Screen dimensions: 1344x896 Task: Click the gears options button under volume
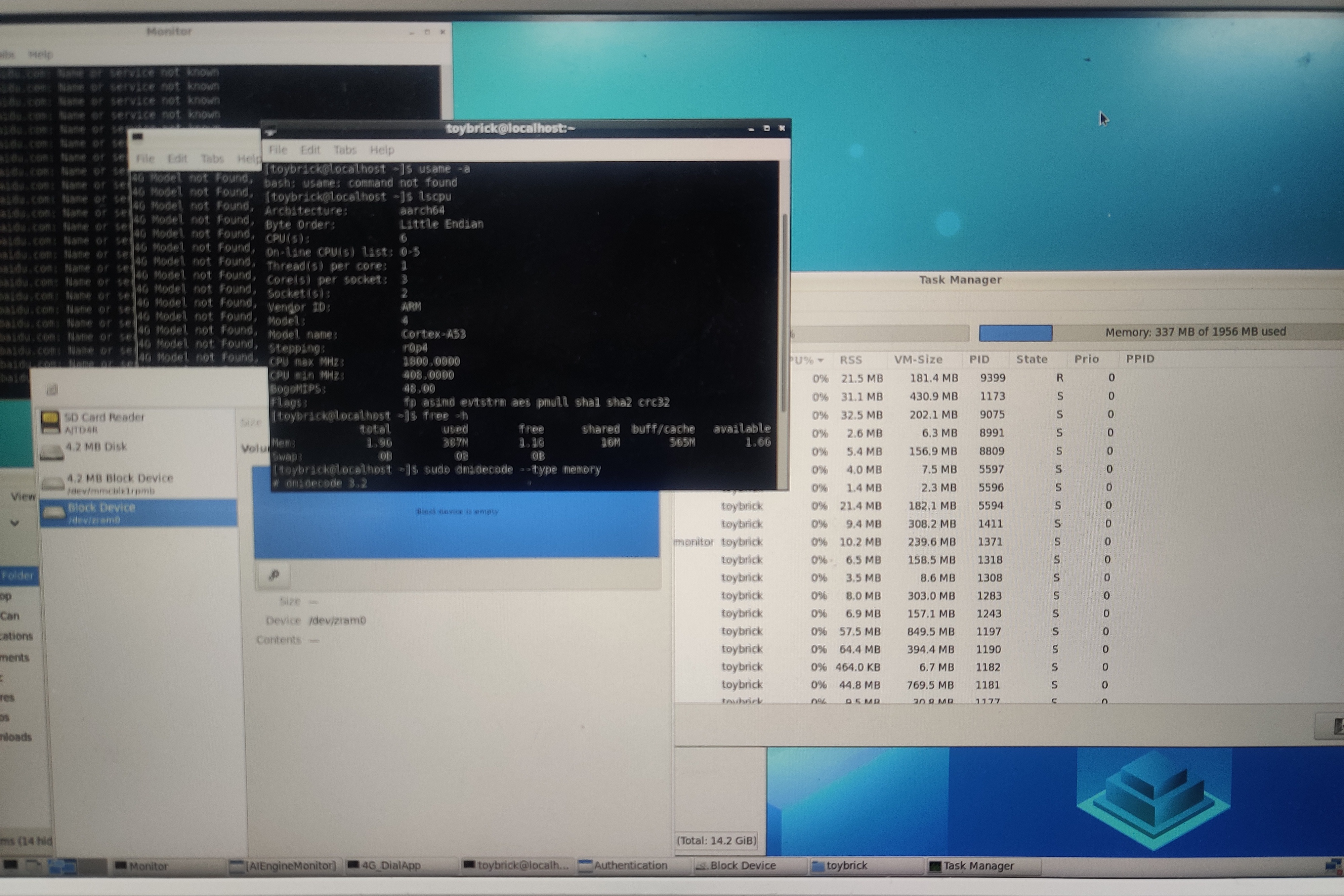274,575
